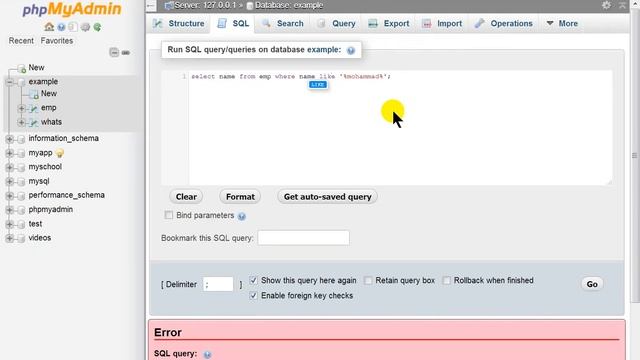The width and height of the screenshot is (640, 360).
Task: Open the Search tab
Action: (283, 24)
